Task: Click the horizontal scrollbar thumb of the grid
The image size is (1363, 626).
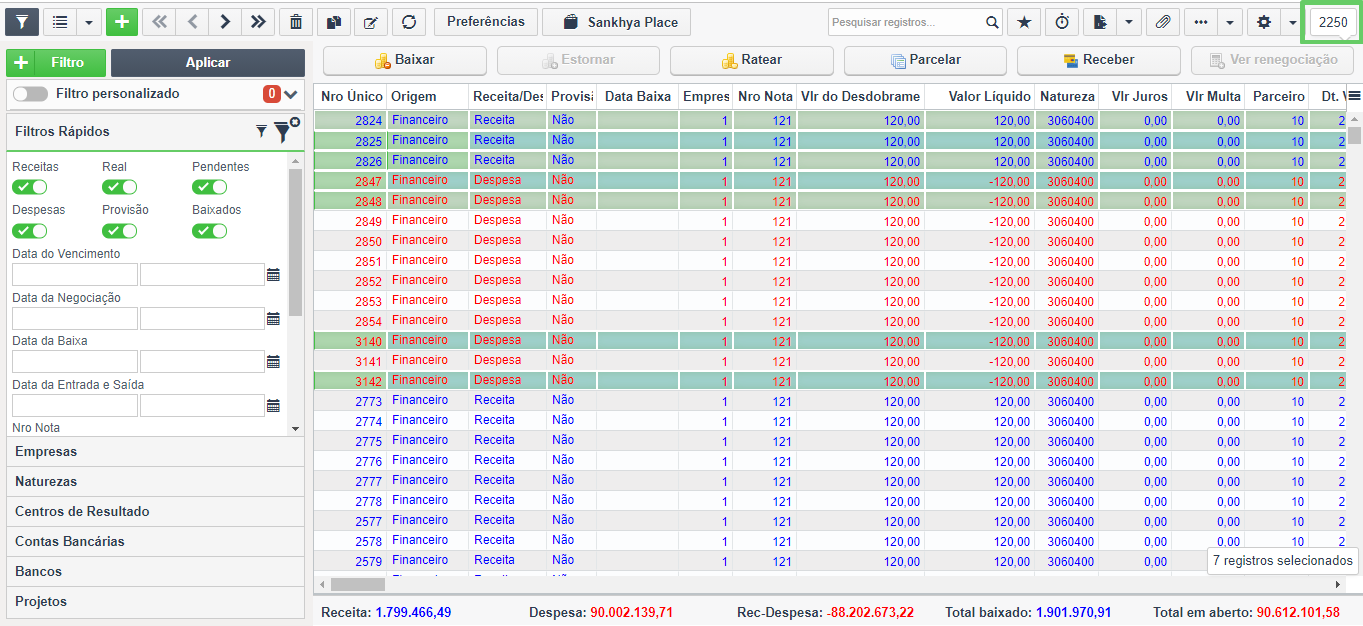Action: [357, 584]
